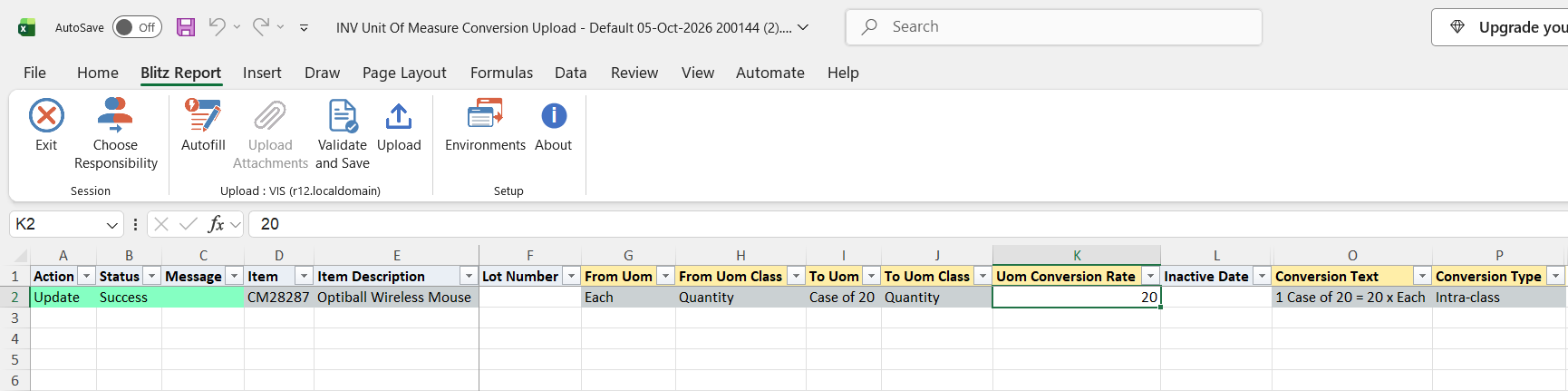Viewport: 1568px width, 391px height.
Task: Open From Uom filter dropdown
Action: [666, 276]
